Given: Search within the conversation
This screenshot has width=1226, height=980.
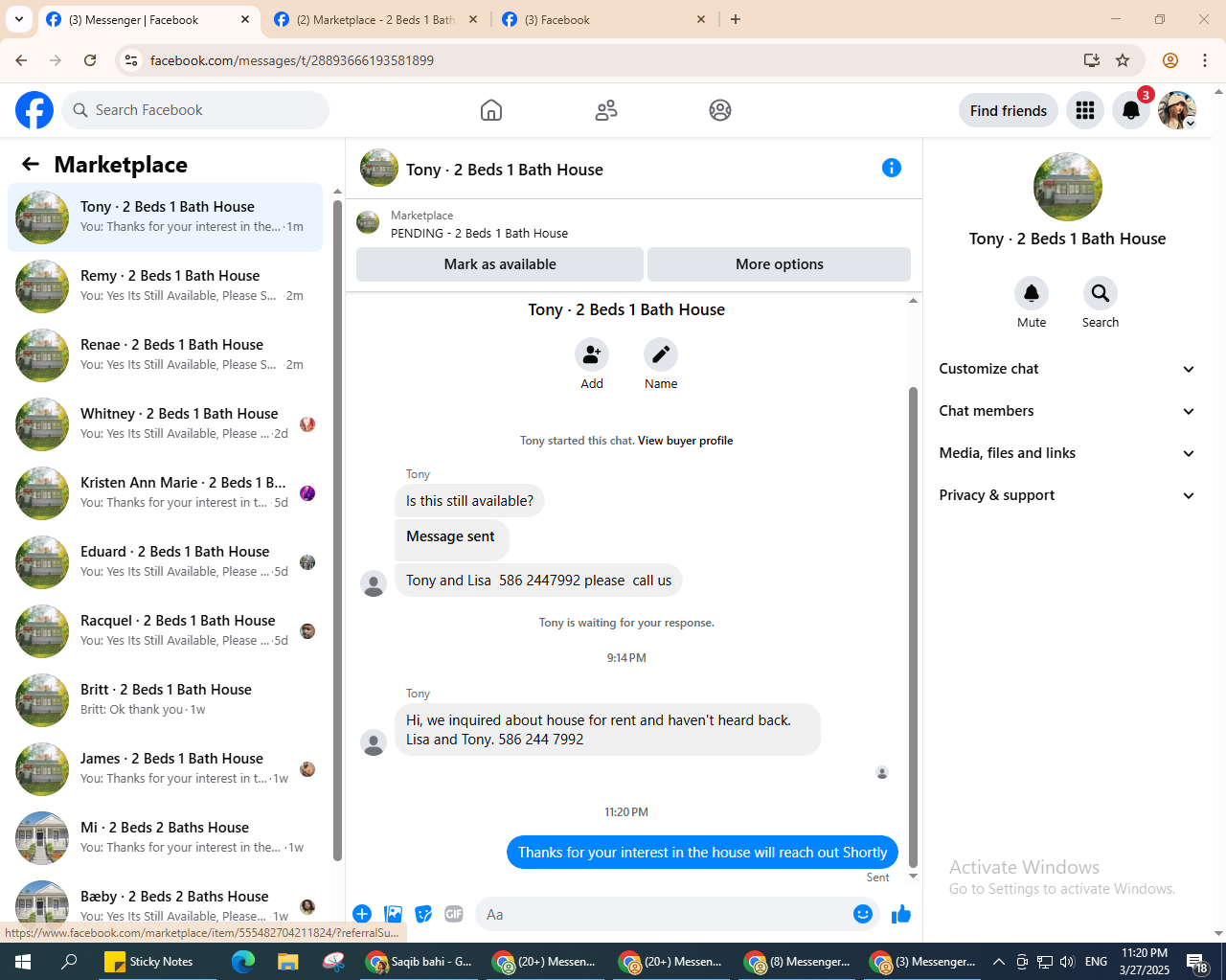Looking at the screenshot, I should tap(1101, 293).
